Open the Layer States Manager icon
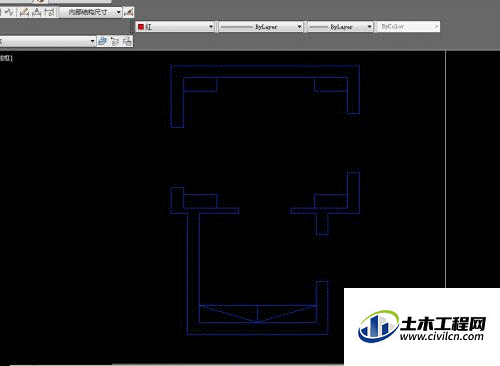Image resolution: width=500 pixels, height=366 pixels. click(x=127, y=41)
